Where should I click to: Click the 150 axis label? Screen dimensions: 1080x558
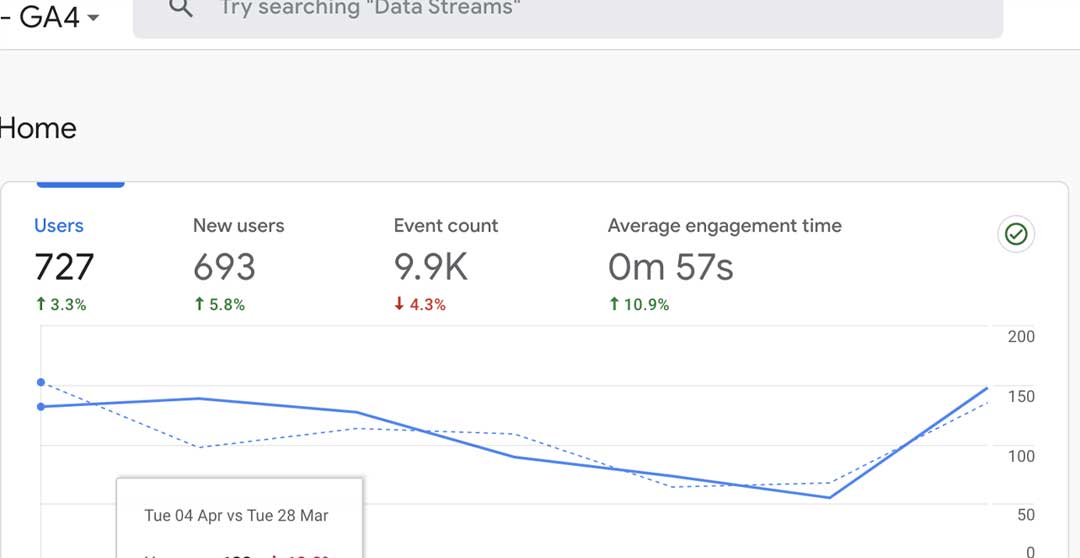pyautogui.click(x=1021, y=397)
